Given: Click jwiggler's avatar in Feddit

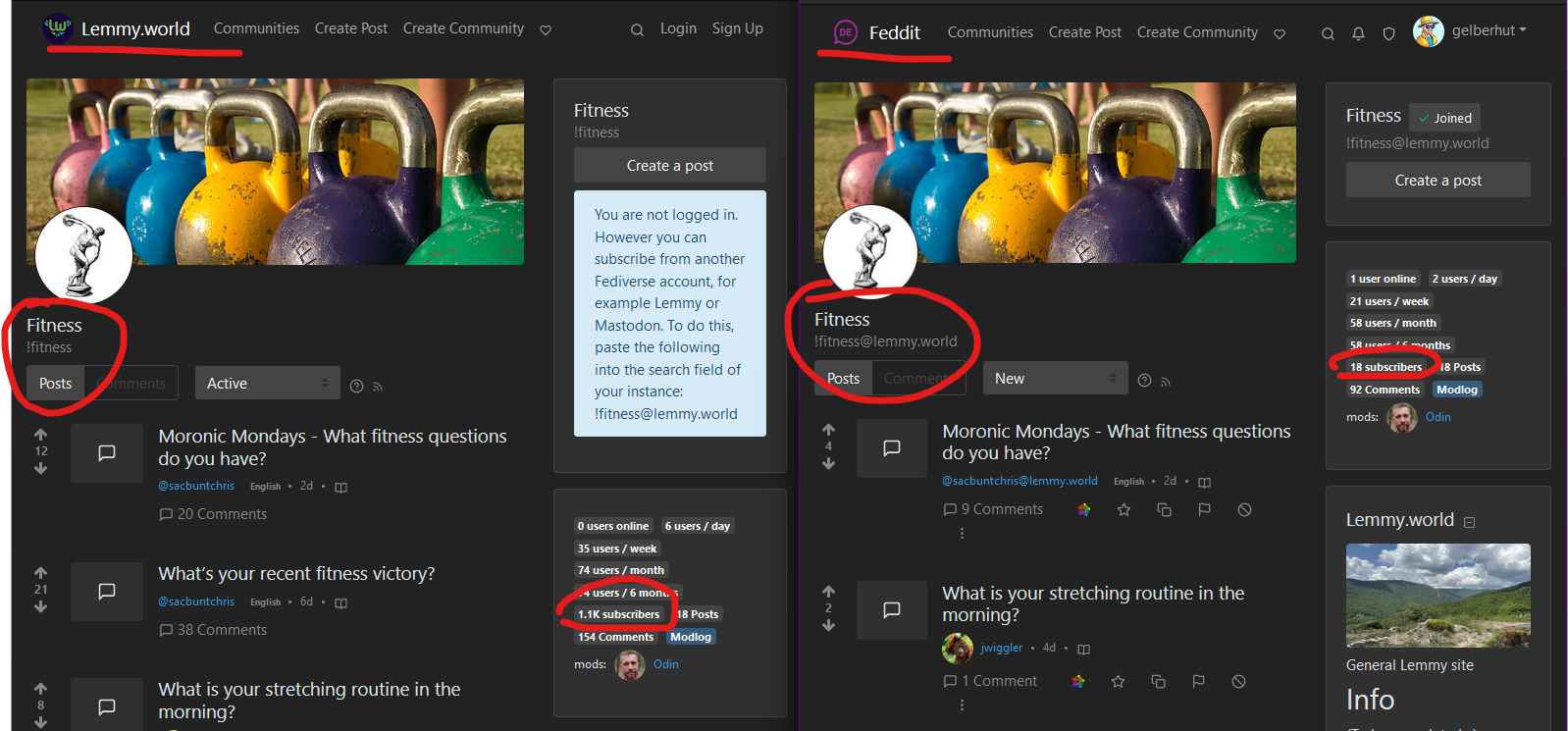Looking at the screenshot, I should (958, 648).
